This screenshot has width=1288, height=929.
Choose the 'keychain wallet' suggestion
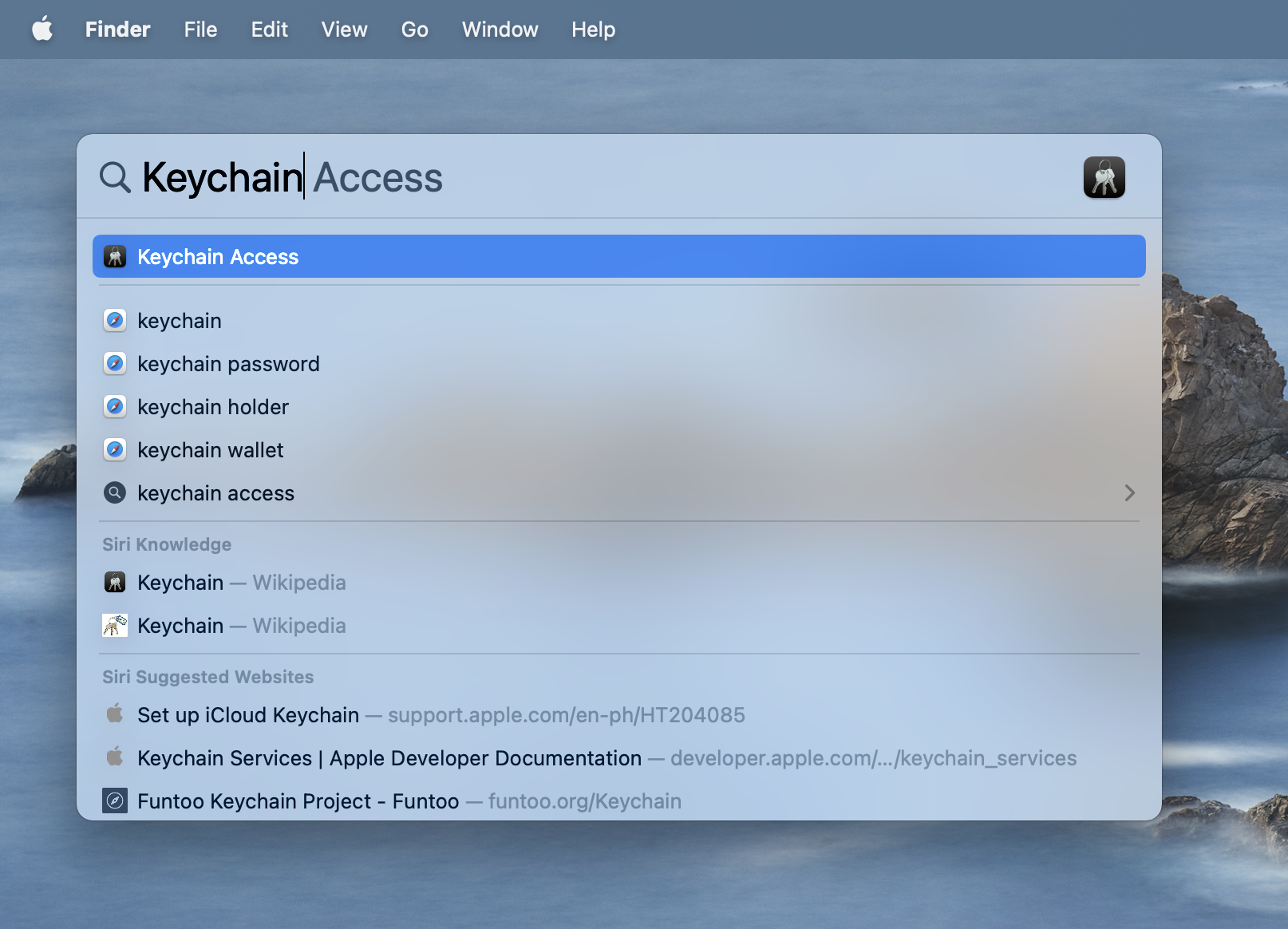[619, 450]
